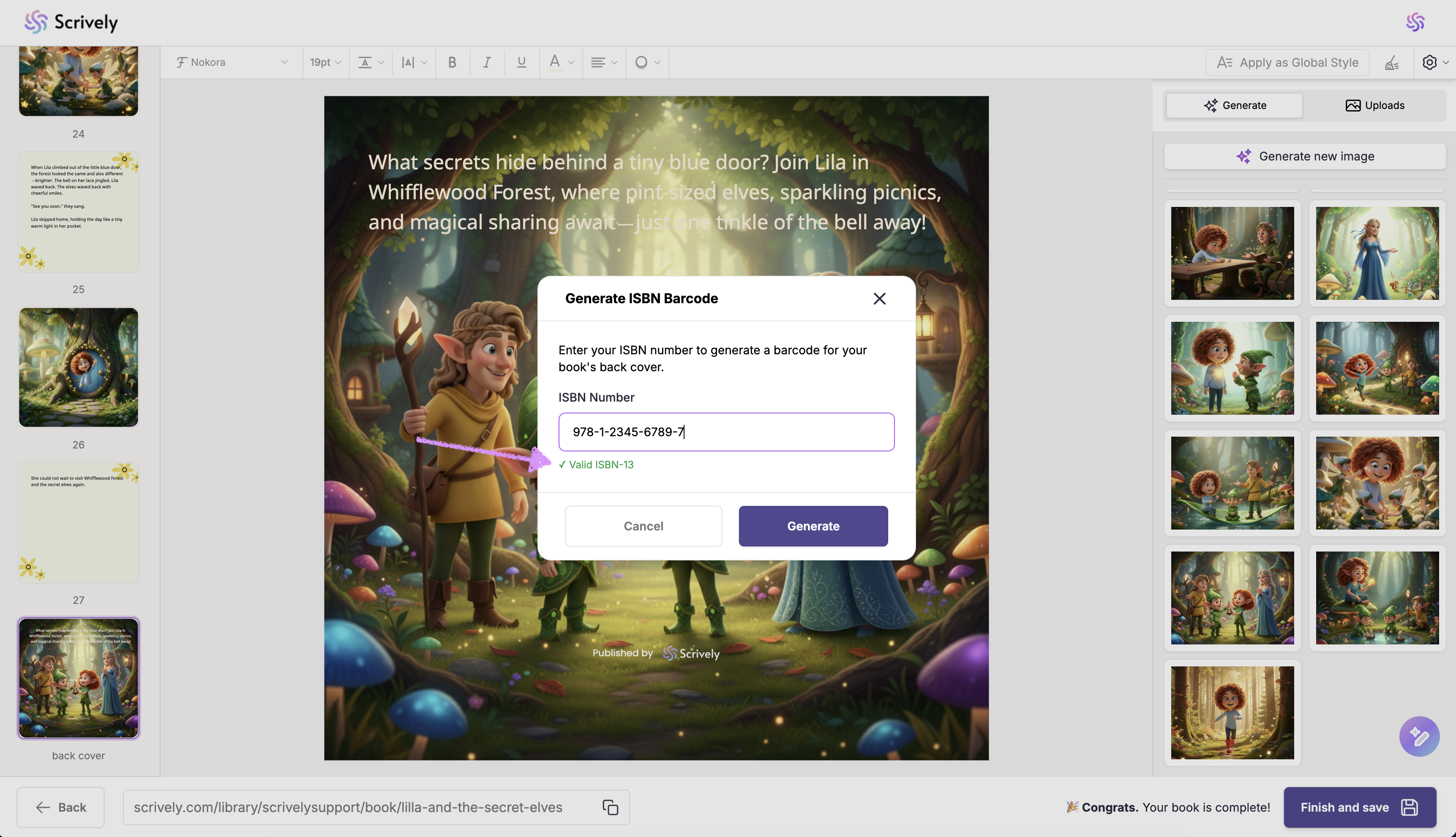
Task: Click the ISBN Number input field
Action: [726, 432]
